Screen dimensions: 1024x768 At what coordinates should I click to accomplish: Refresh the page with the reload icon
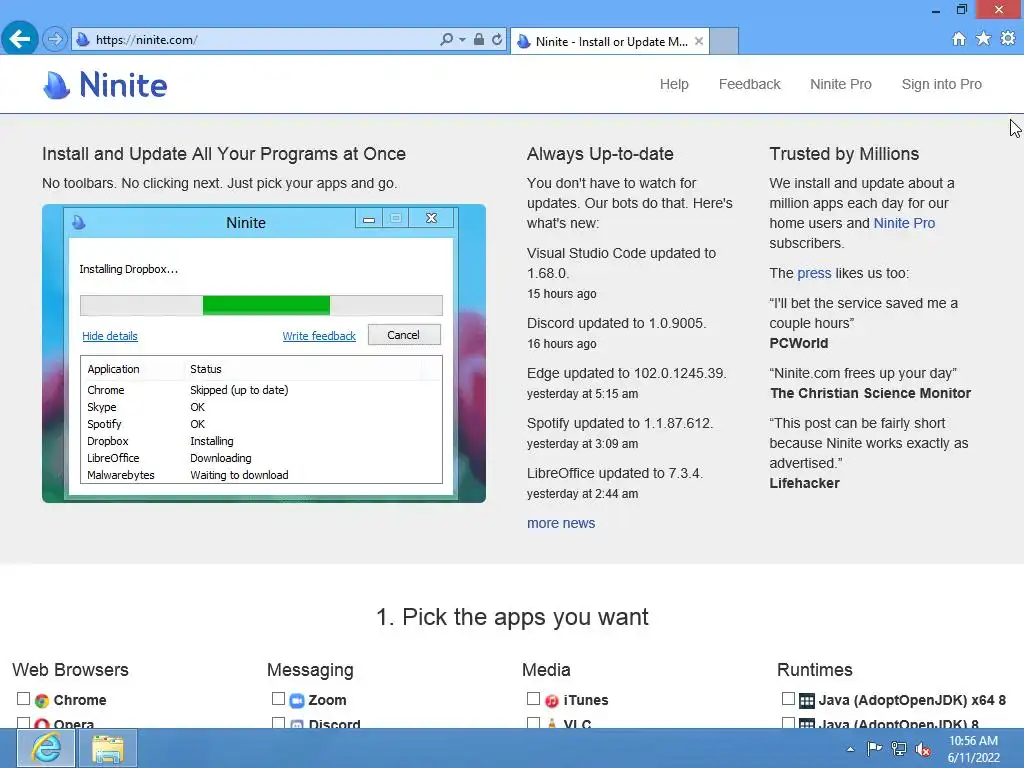pyautogui.click(x=497, y=39)
